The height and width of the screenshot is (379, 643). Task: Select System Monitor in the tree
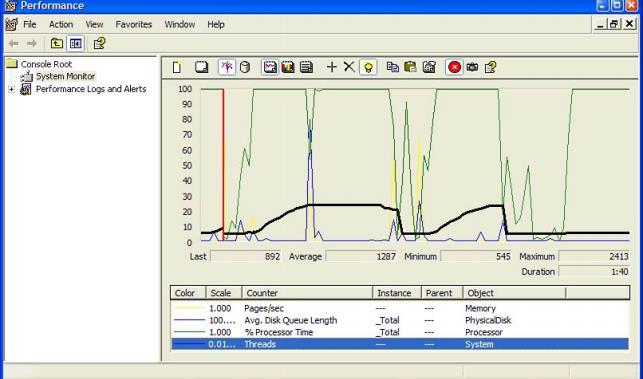click(65, 76)
